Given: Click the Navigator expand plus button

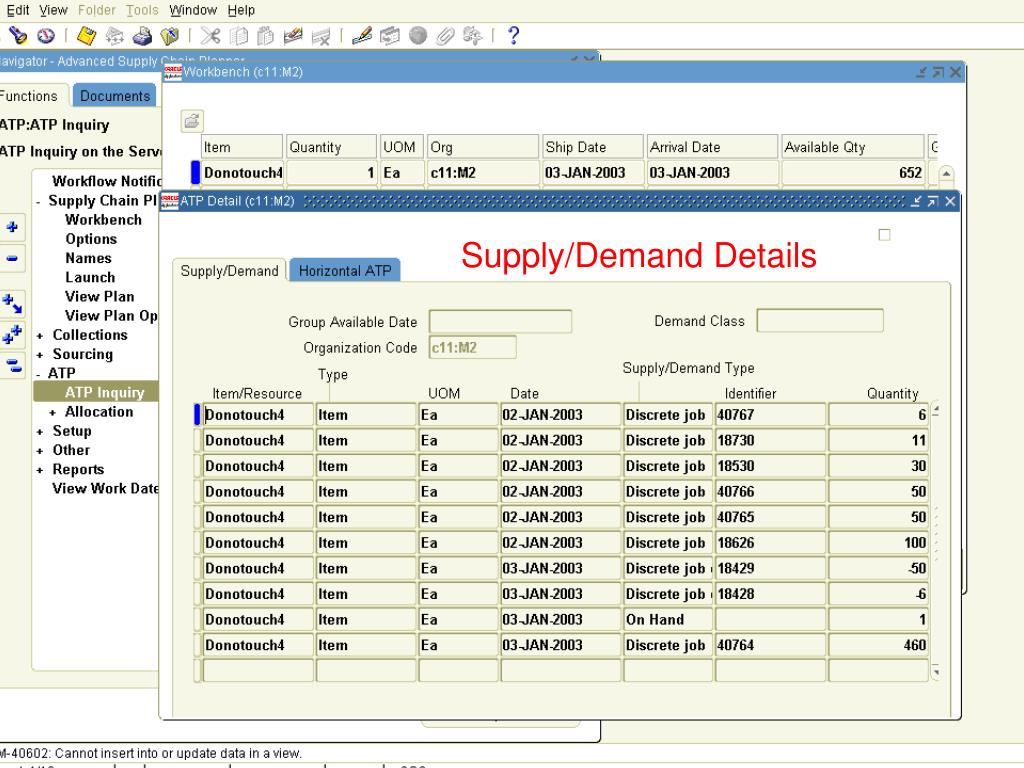Looking at the screenshot, I should coord(12,227).
